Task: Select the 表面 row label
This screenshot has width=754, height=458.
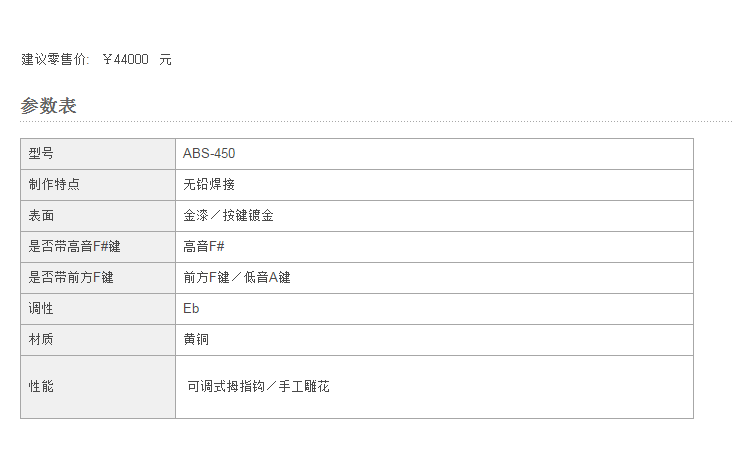Action: click(98, 216)
